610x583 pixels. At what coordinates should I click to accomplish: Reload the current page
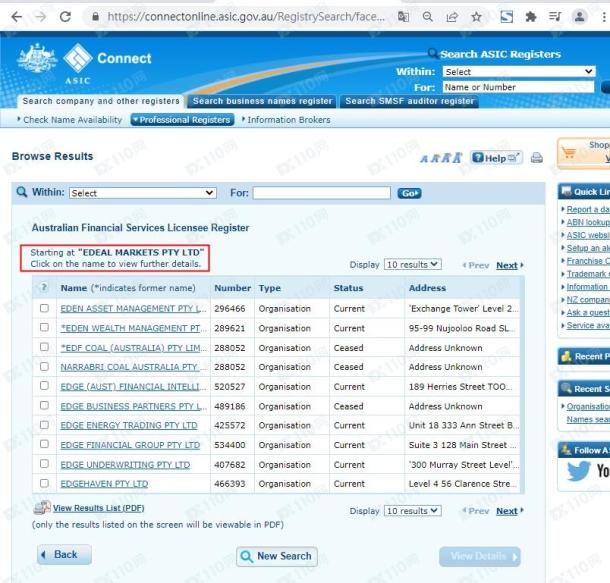click(65, 17)
